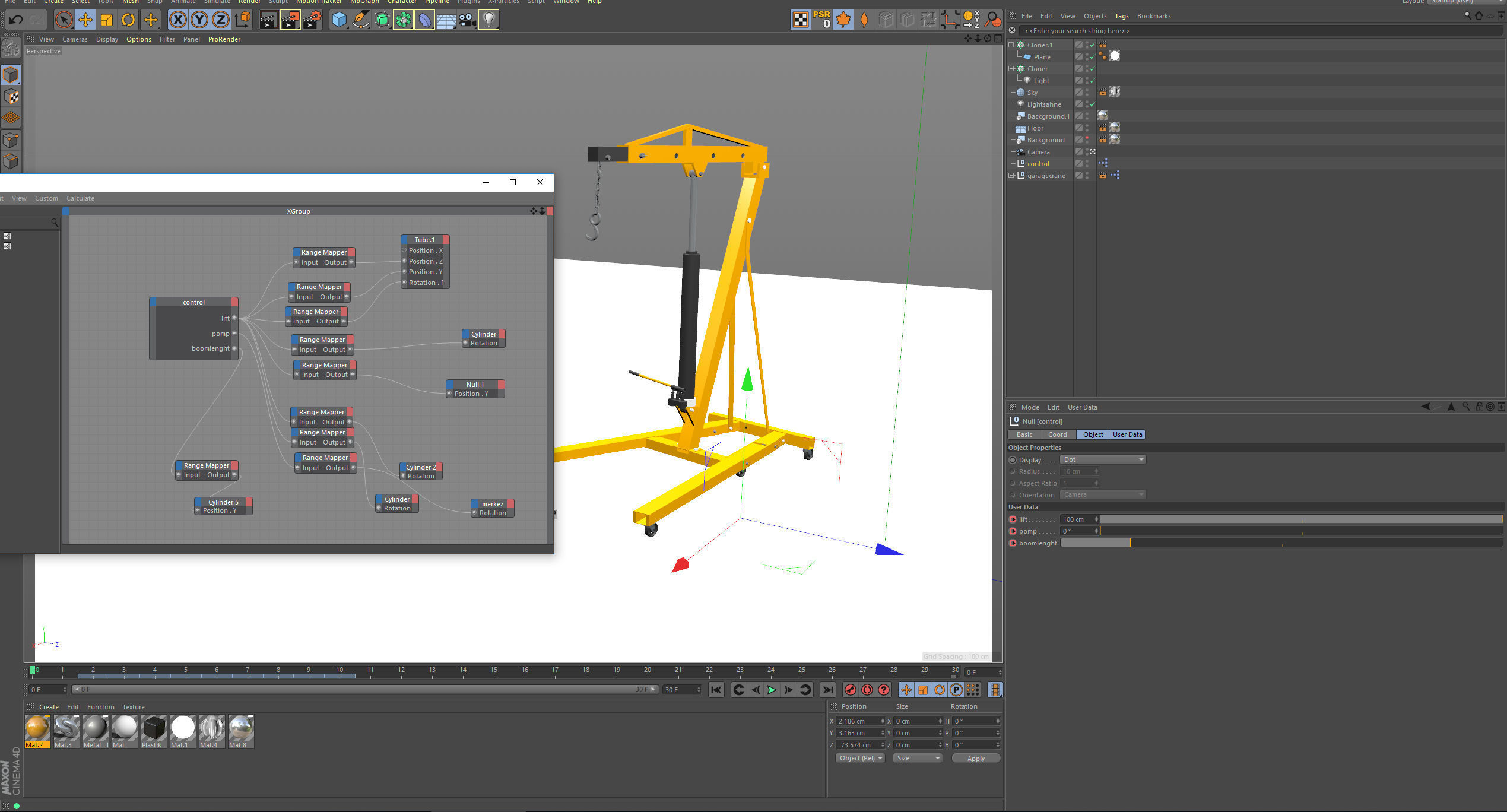Click the Workplane mode icon in left palette
Screen dimensions: 1507x812
(x=11, y=118)
